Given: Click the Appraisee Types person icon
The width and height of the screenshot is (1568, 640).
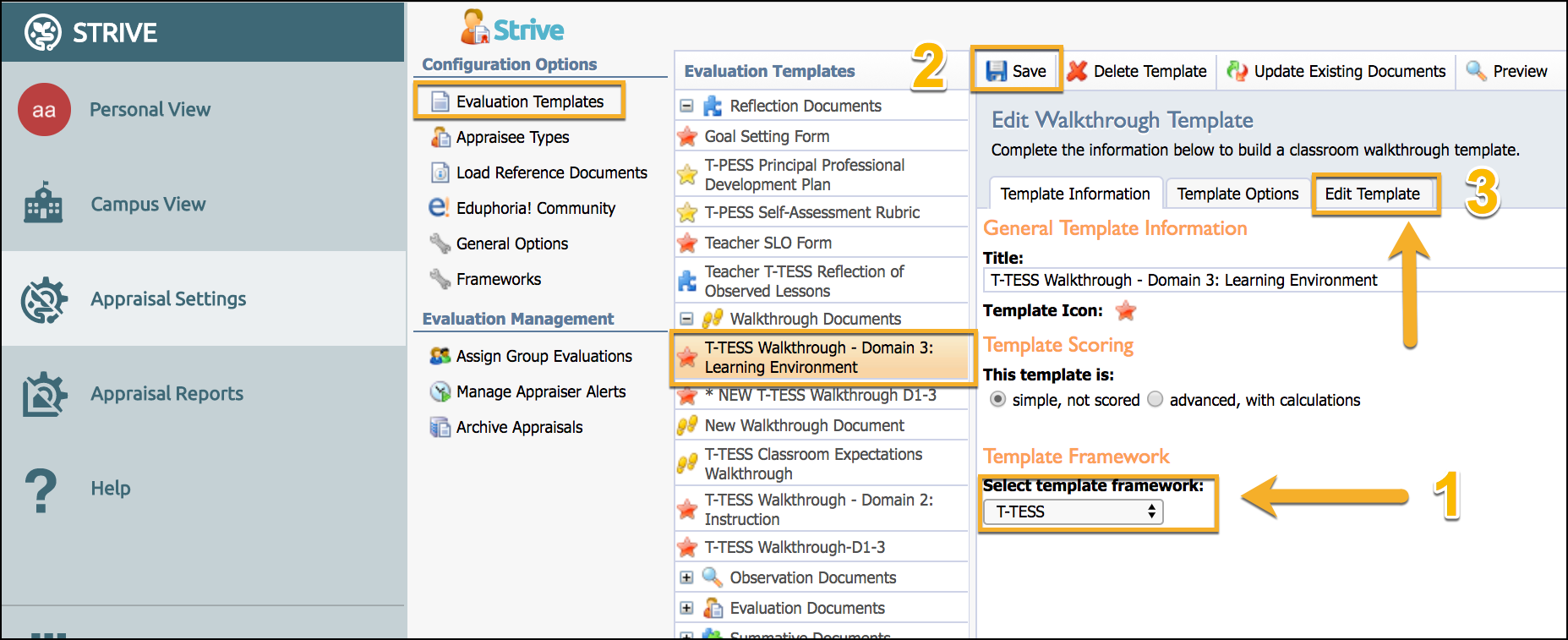Looking at the screenshot, I should pyautogui.click(x=440, y=137).
